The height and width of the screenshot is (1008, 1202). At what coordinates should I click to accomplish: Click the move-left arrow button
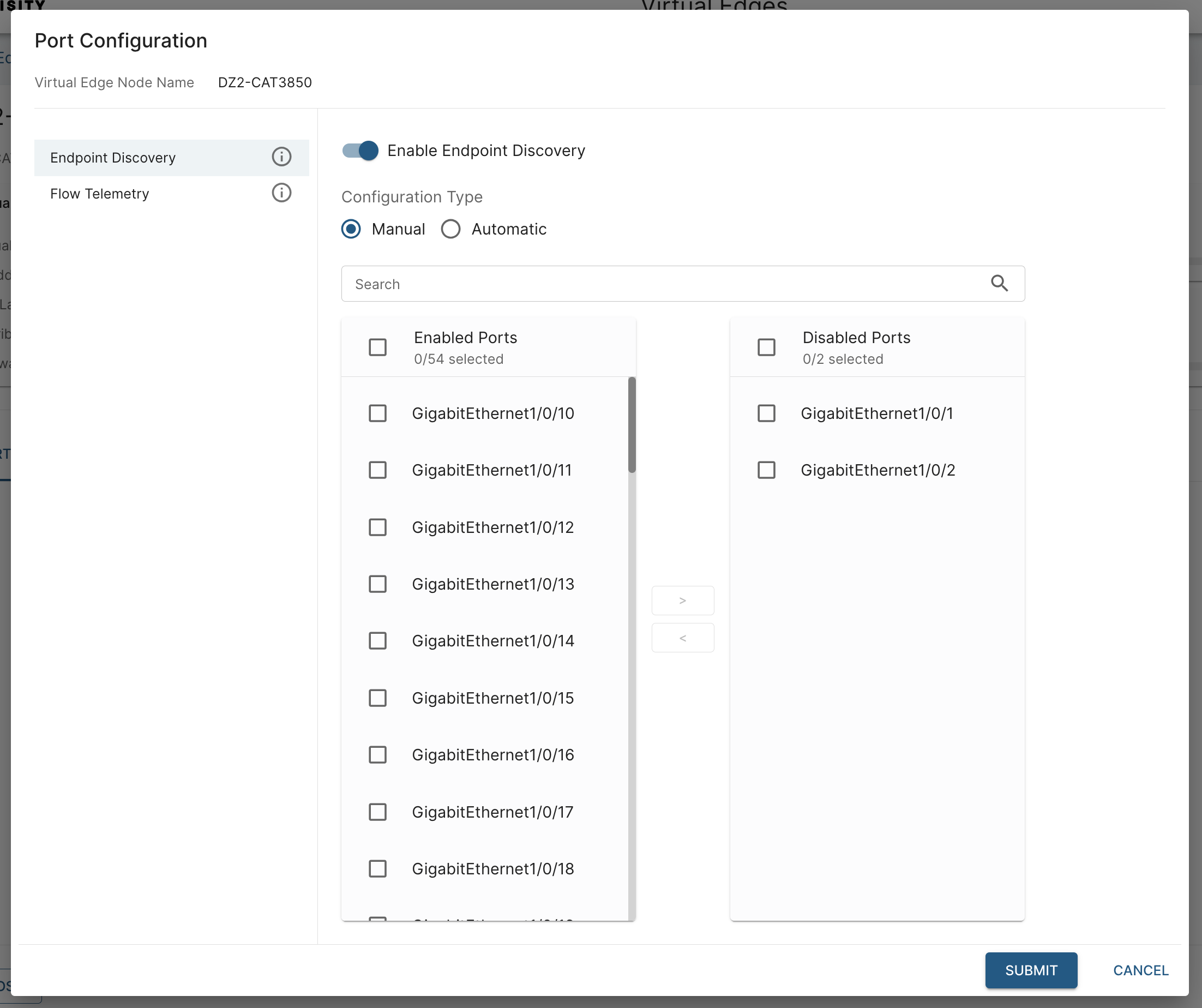(x=682, y=638)
